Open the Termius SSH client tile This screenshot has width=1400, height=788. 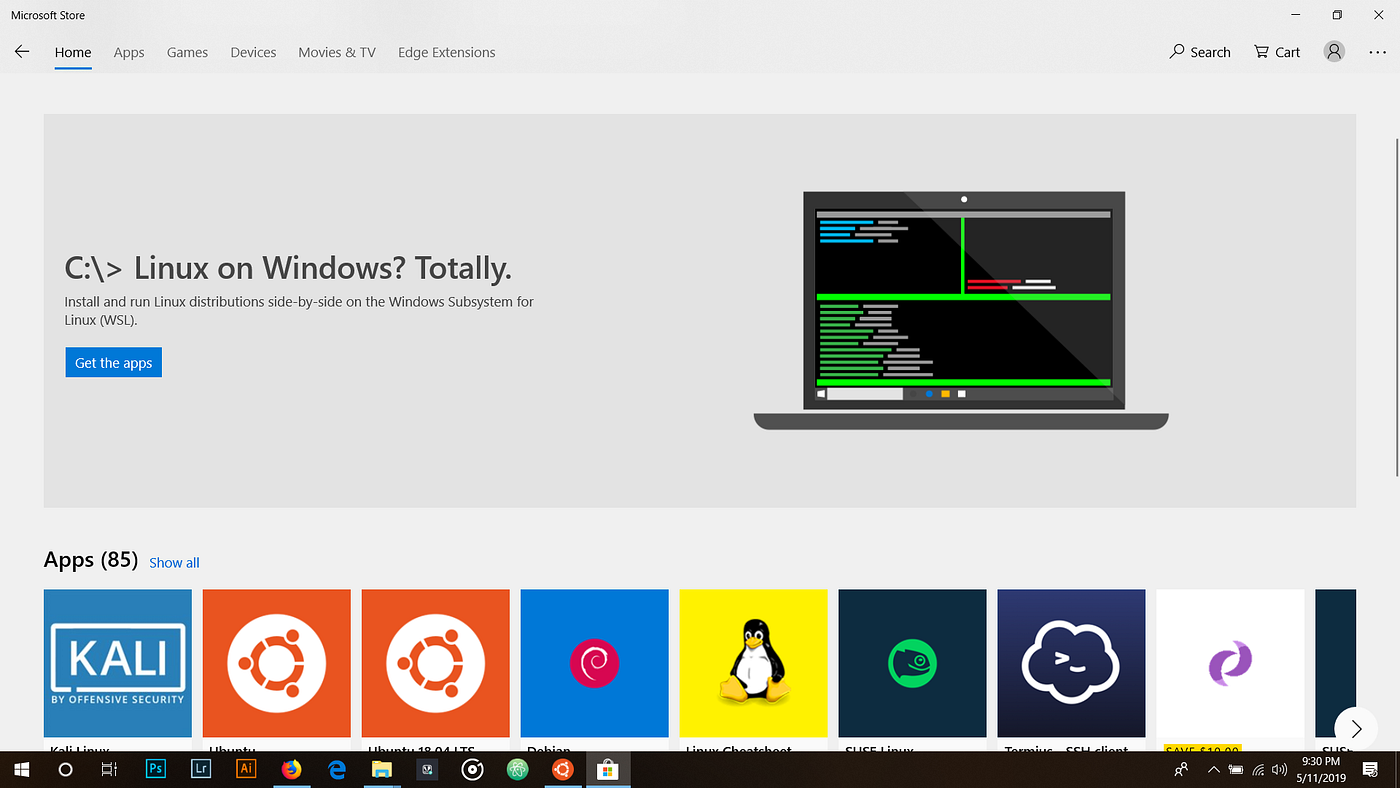pos(1071,663)
